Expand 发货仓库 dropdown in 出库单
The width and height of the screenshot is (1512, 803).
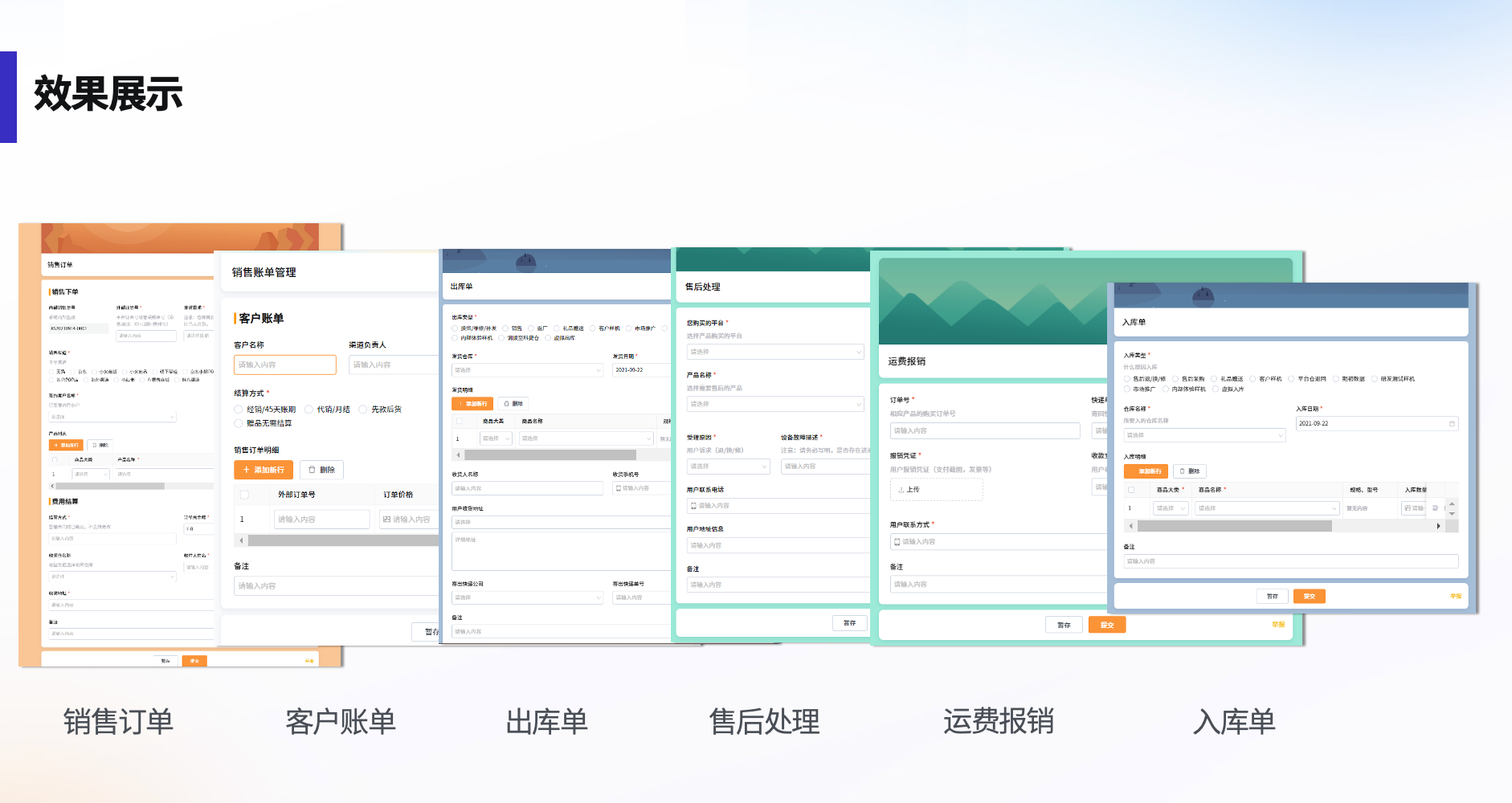pos(526,370)
